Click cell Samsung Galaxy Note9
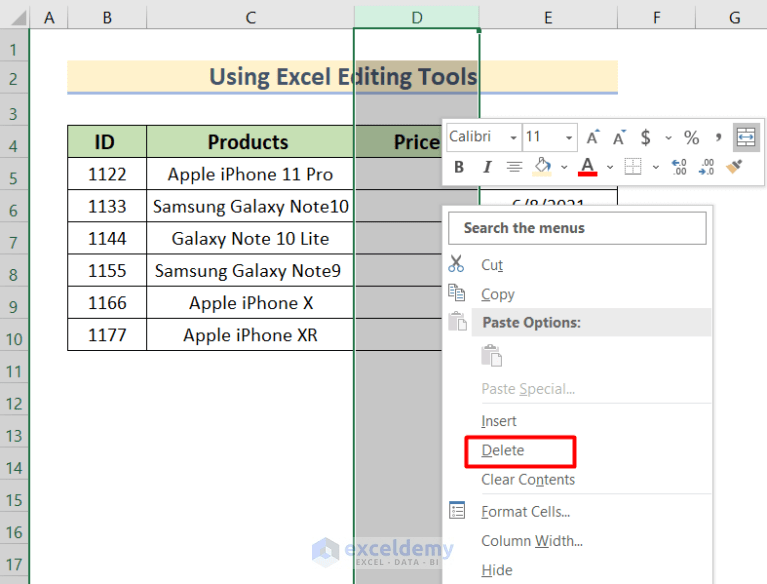 (x=250, y=270)
